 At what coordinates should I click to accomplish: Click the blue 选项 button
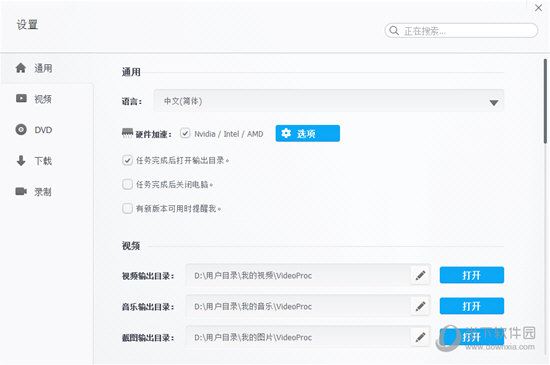coord(308,133)
